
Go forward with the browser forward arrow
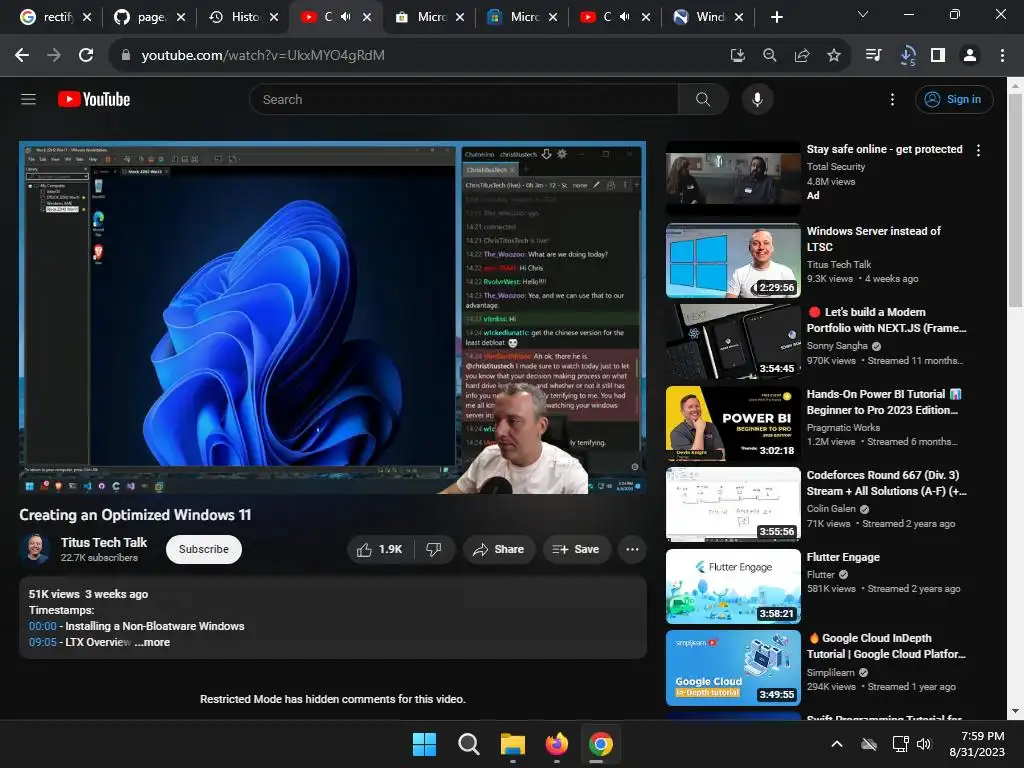54,56
